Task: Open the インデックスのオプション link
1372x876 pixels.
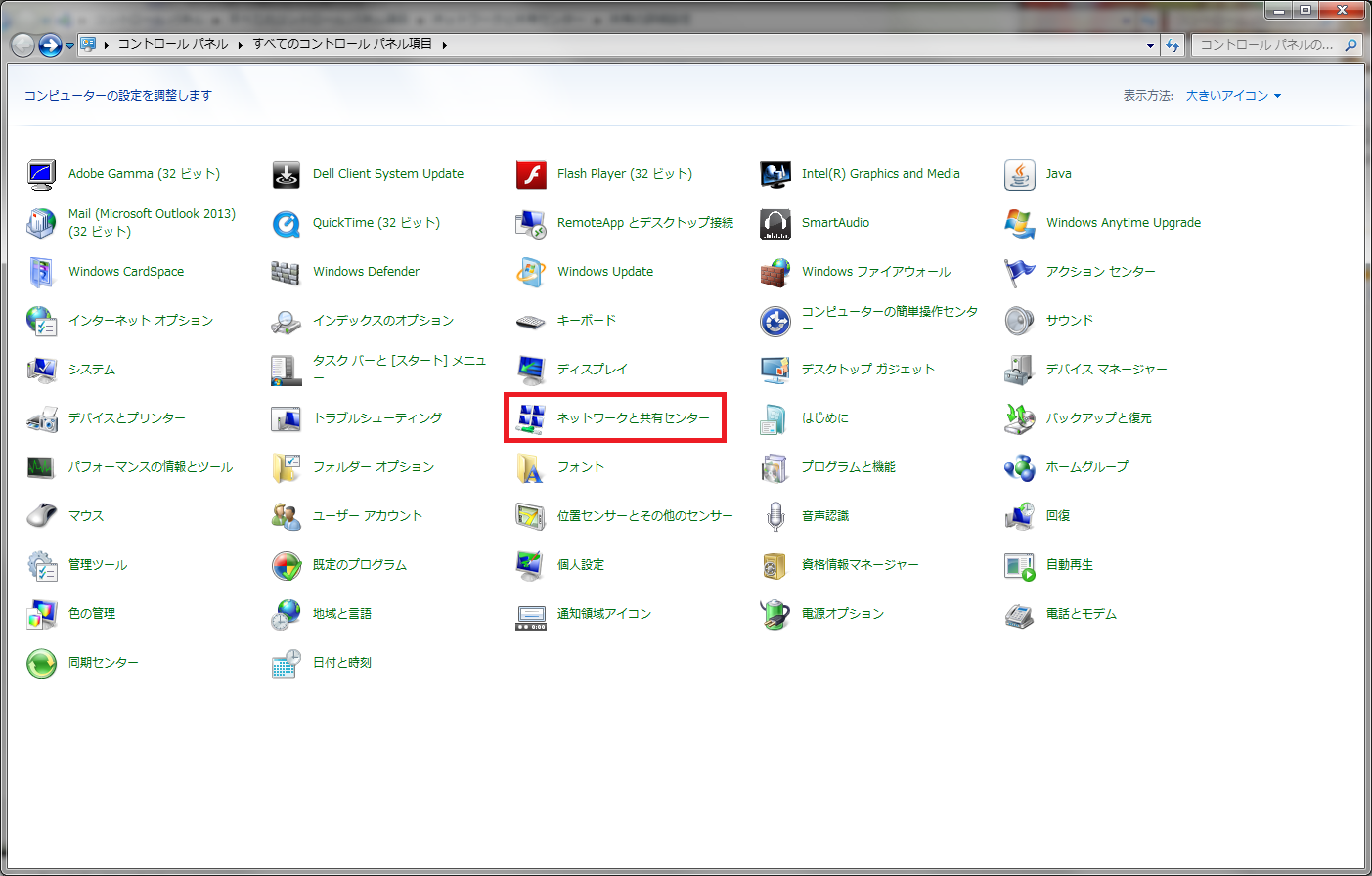Action: pos(383,321)
